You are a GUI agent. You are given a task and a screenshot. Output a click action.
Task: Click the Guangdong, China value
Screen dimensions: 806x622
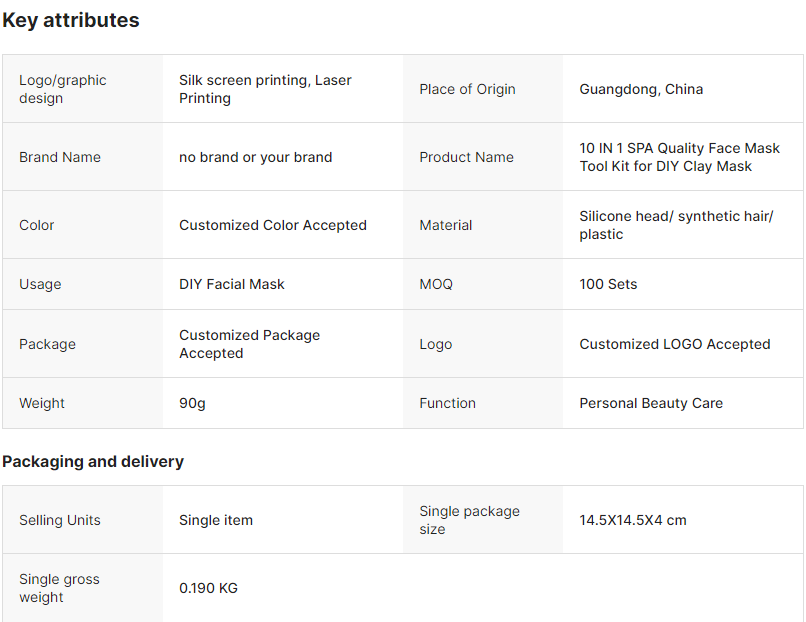click(641, 89)
